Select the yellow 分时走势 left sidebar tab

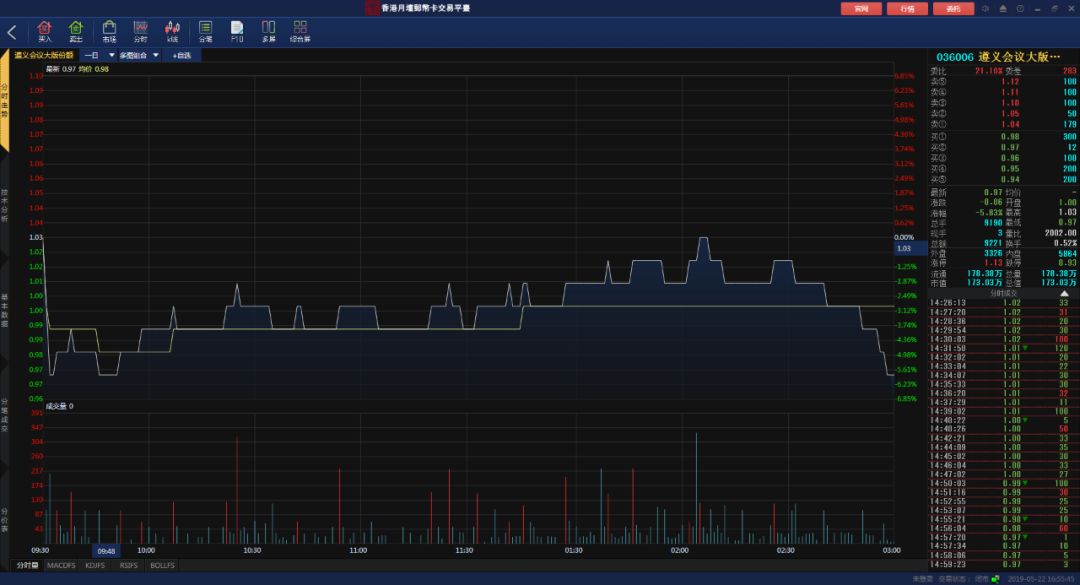click(4, 101)
